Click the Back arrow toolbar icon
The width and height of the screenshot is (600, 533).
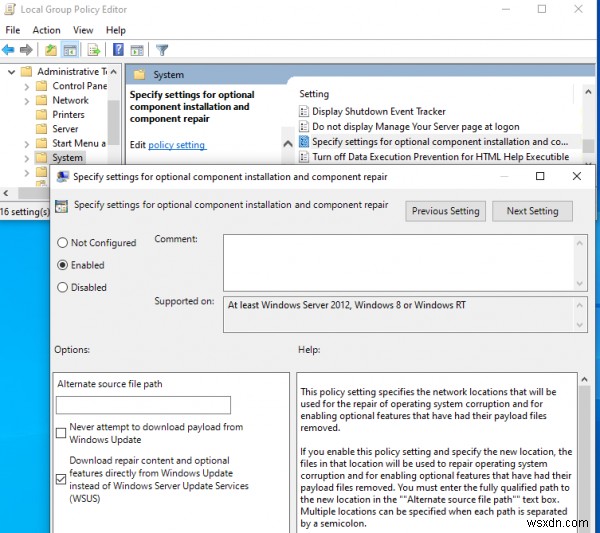pos(8,50)
